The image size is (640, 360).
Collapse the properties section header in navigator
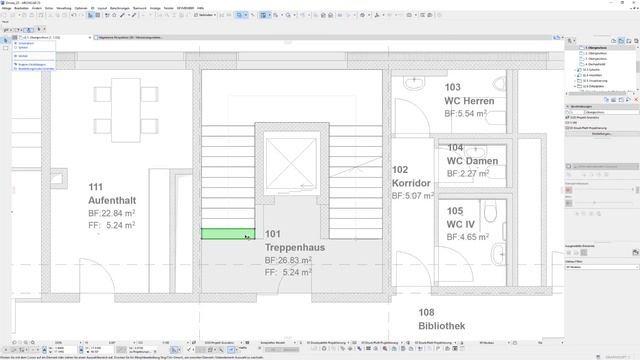coord(567,107)
